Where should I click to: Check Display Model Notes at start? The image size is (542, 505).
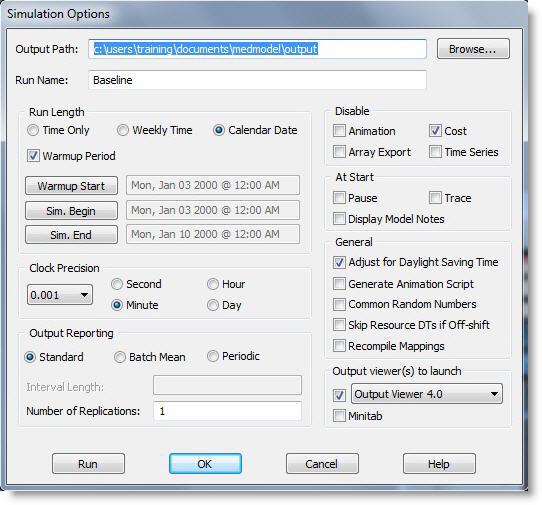pyautogui.click(x=339, y=219)
